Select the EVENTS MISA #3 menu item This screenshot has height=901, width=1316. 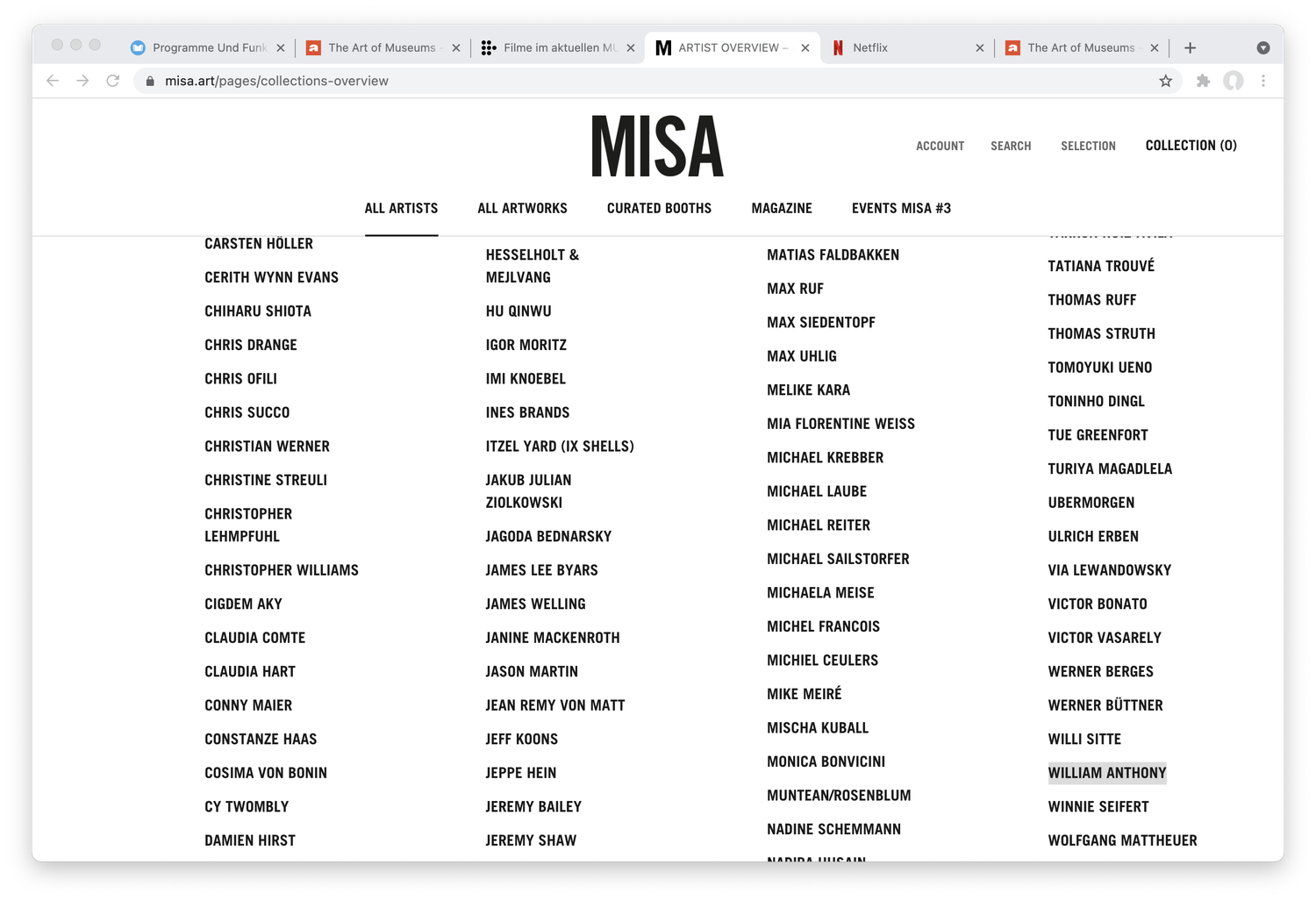point(901,208)
